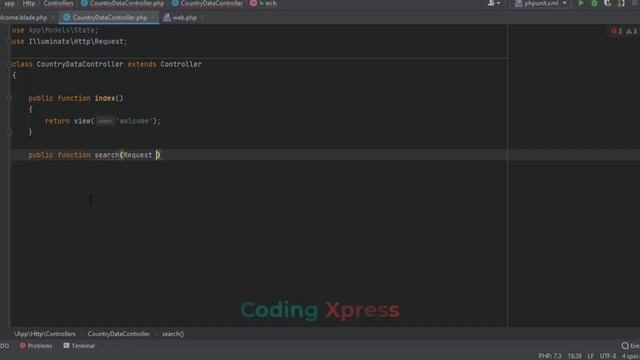This screenshot has width=640, height=360.
Task: Click the 'Controllers' breadcrumb in navigation bar
Action: (x=58, y=3)
